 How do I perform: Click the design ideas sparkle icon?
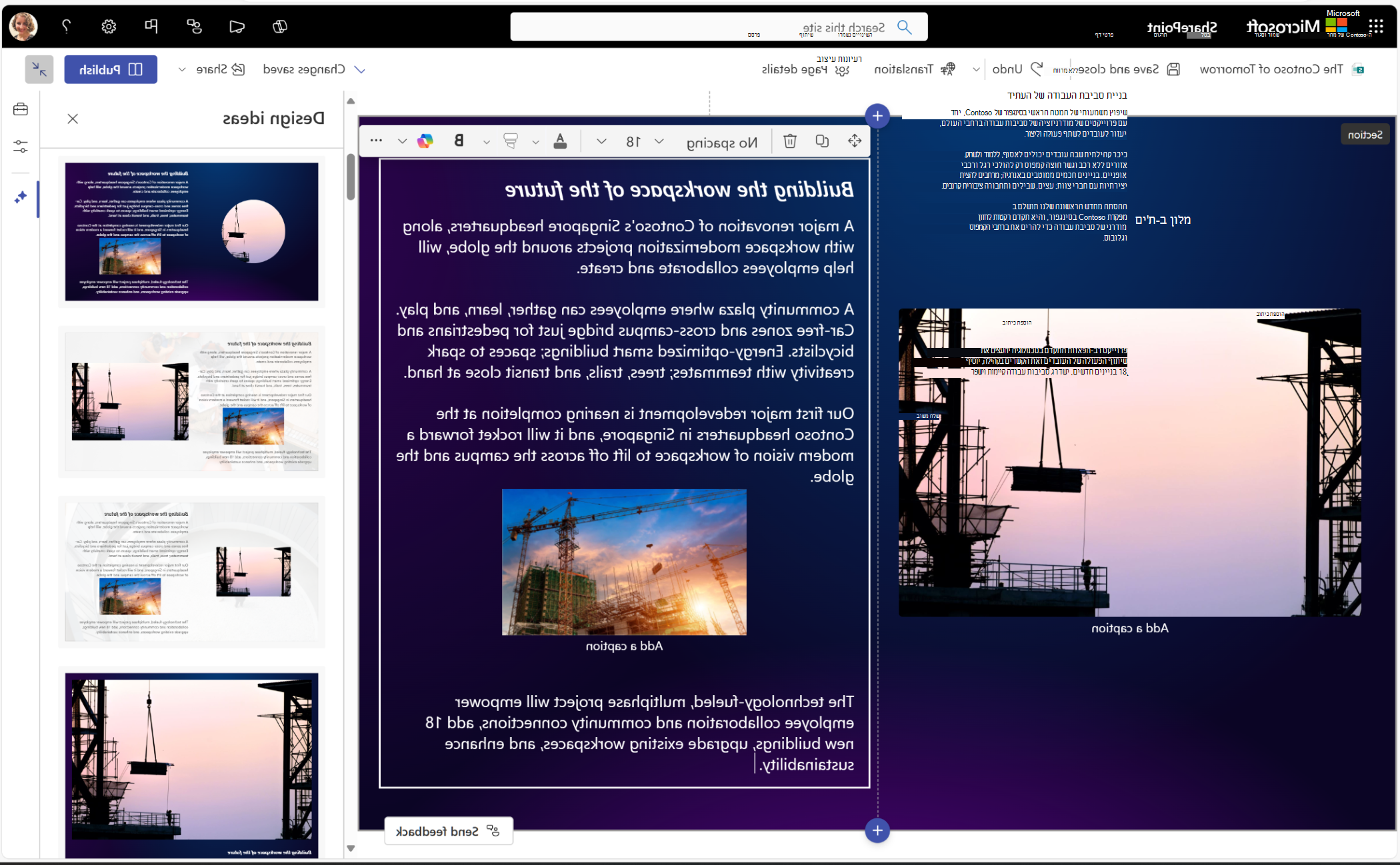point(21,197)
